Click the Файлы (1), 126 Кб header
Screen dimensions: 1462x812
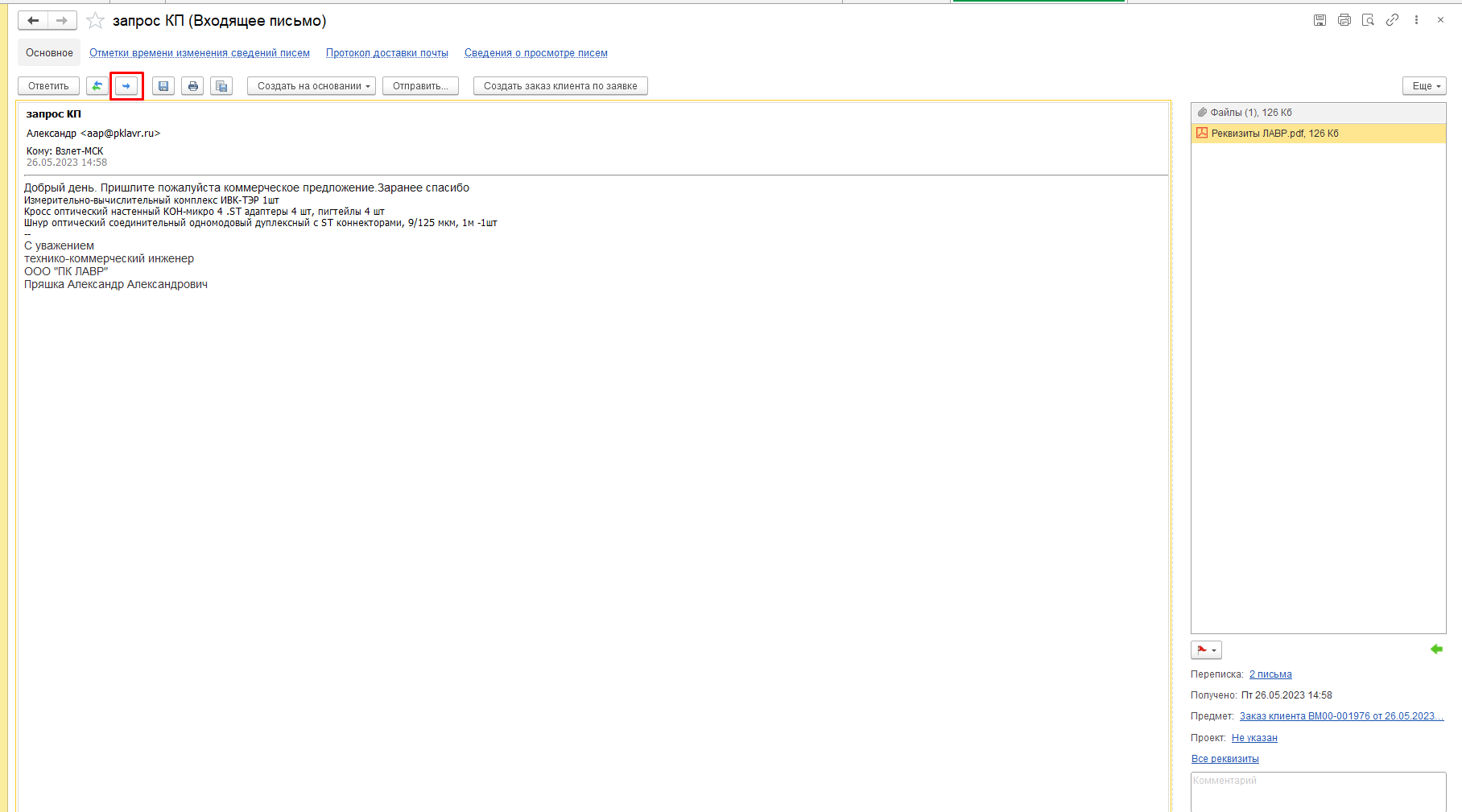click(x=1319, y=113)
